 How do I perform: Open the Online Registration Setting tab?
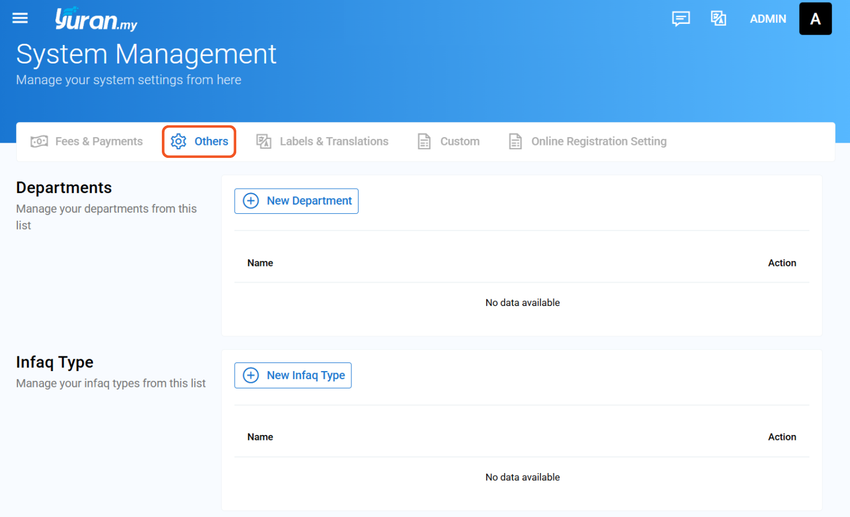pos(588,141)
